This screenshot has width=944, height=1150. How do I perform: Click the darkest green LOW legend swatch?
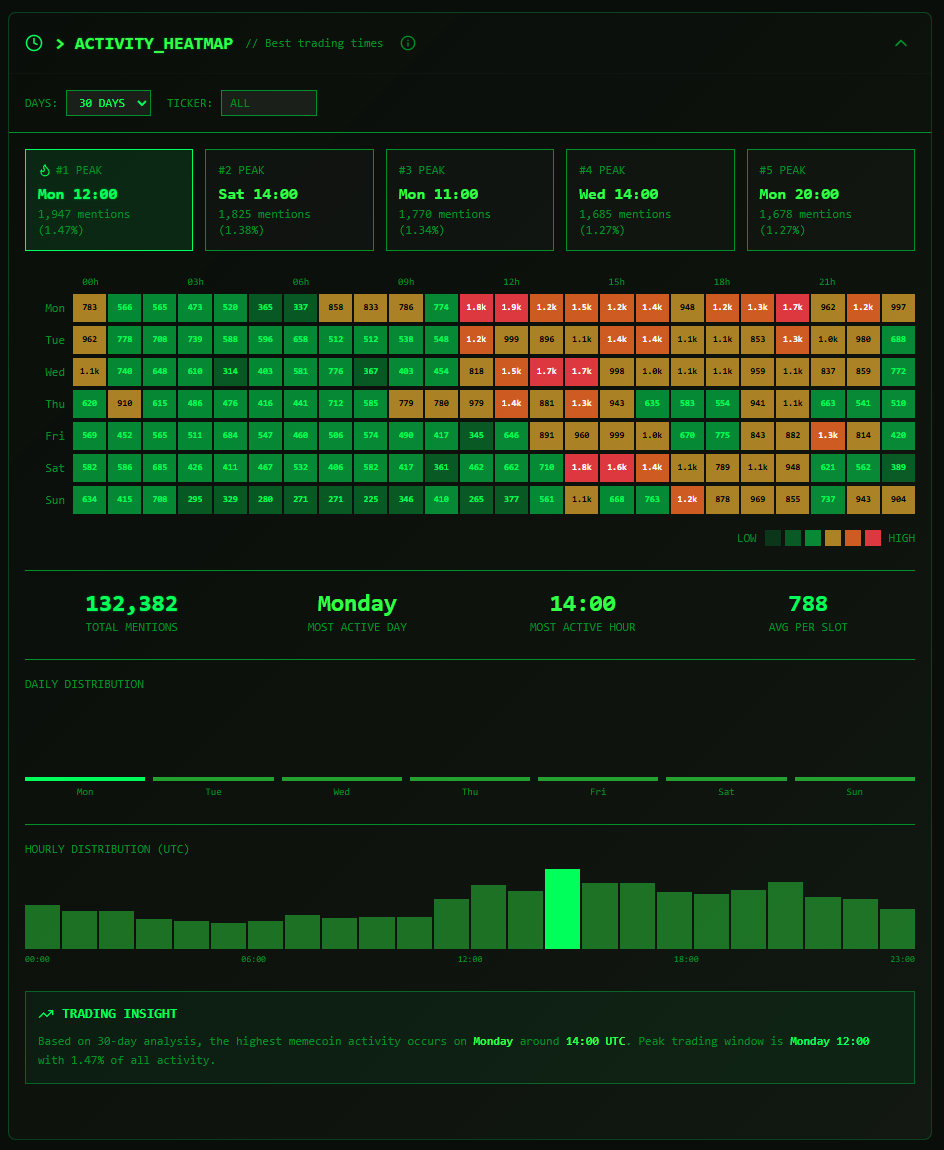click(x=773, y=538)
